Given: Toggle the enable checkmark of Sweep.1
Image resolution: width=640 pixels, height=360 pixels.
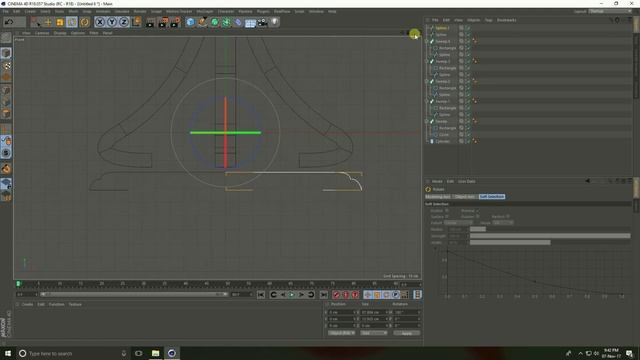Looking at the screenshot, I should [x=468, y=101].
